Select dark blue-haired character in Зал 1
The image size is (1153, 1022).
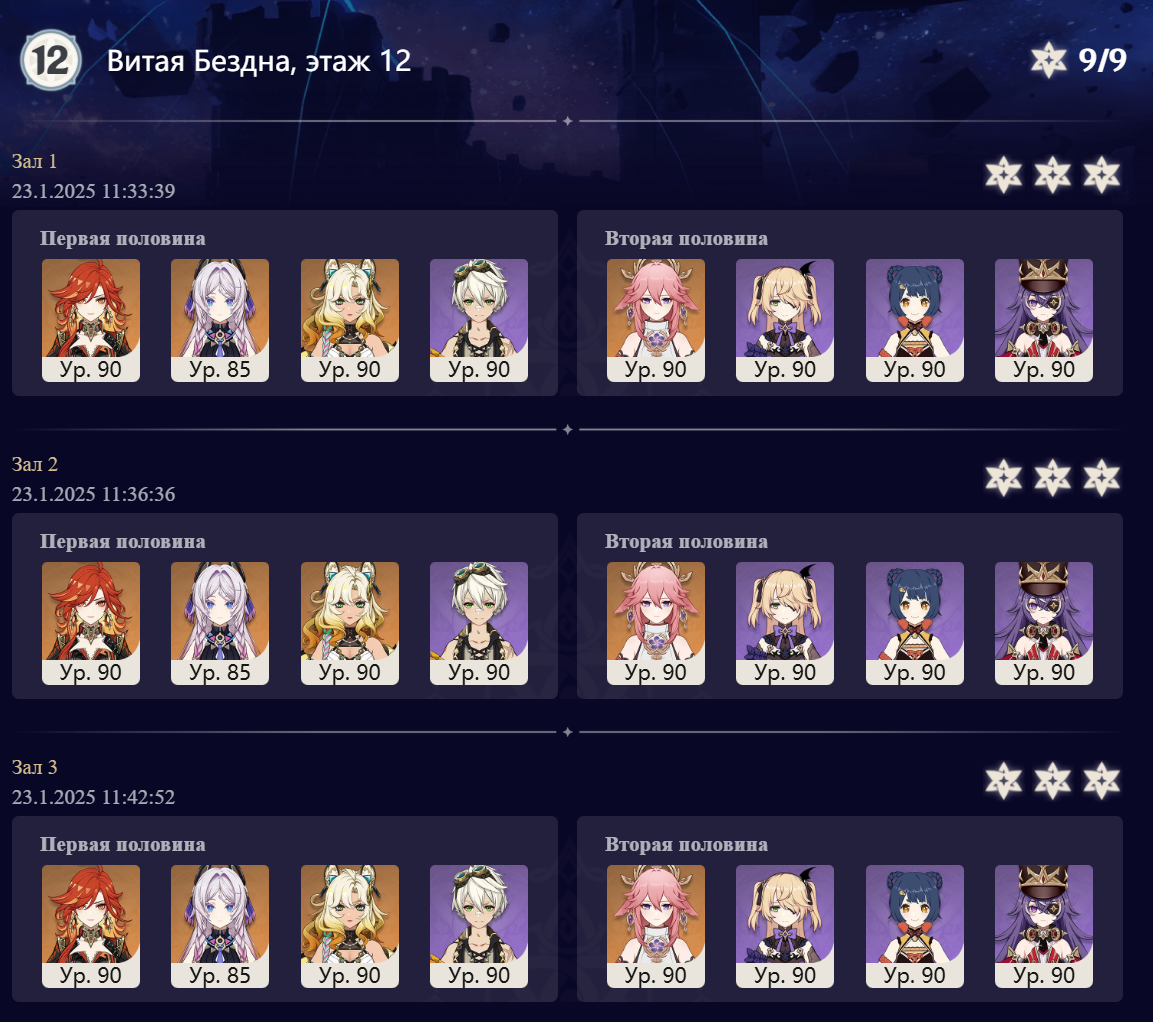point(915,320)
